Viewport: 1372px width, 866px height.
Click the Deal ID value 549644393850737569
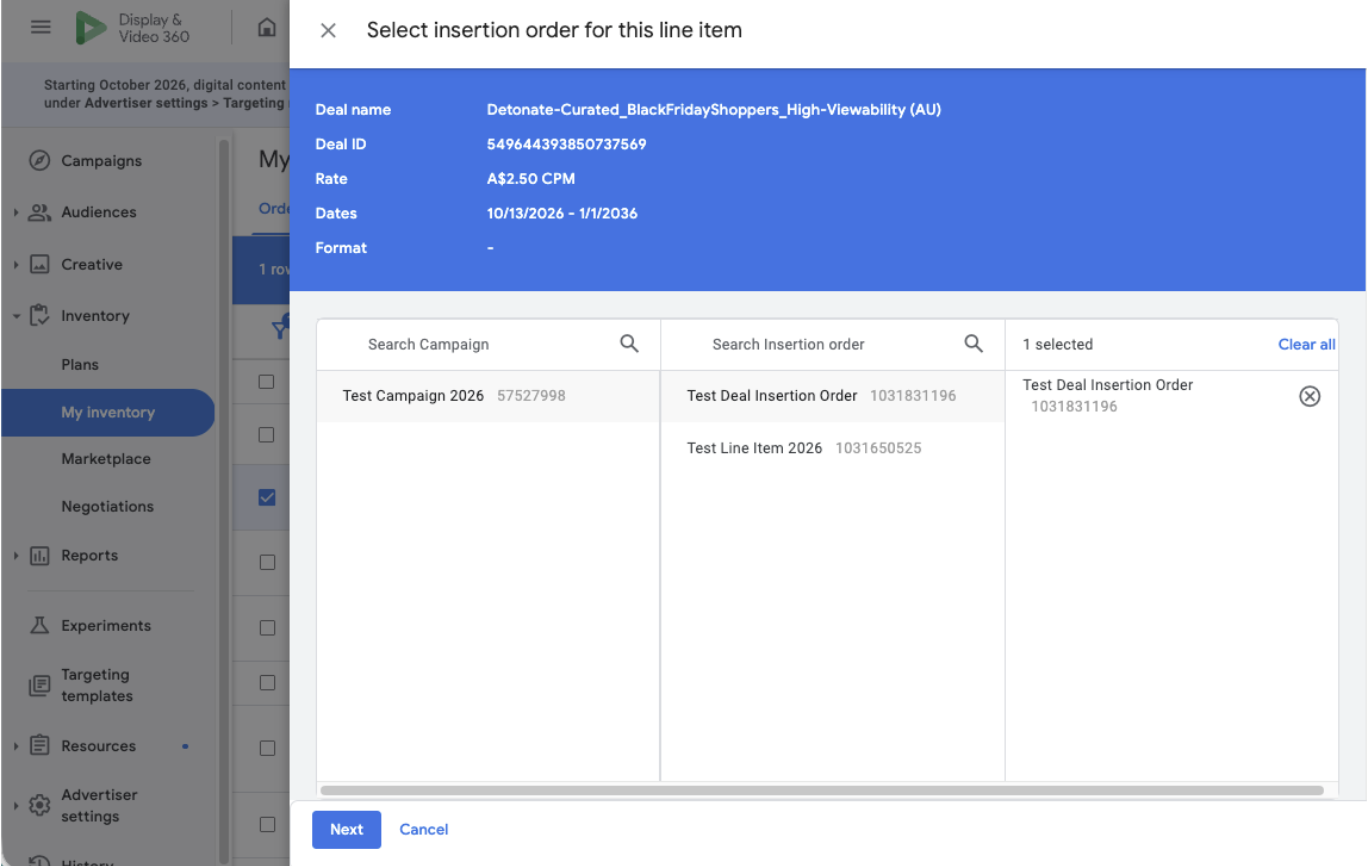[567, 144]
